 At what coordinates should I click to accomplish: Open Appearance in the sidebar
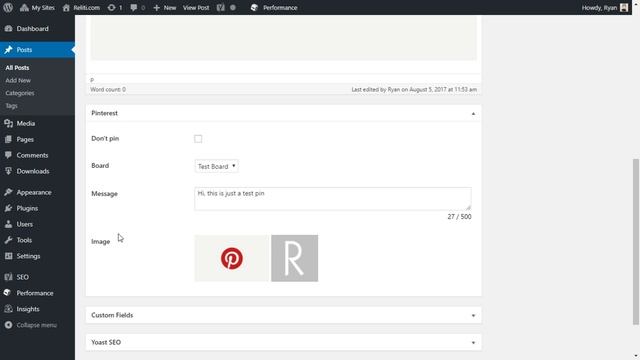coord(37,192)
